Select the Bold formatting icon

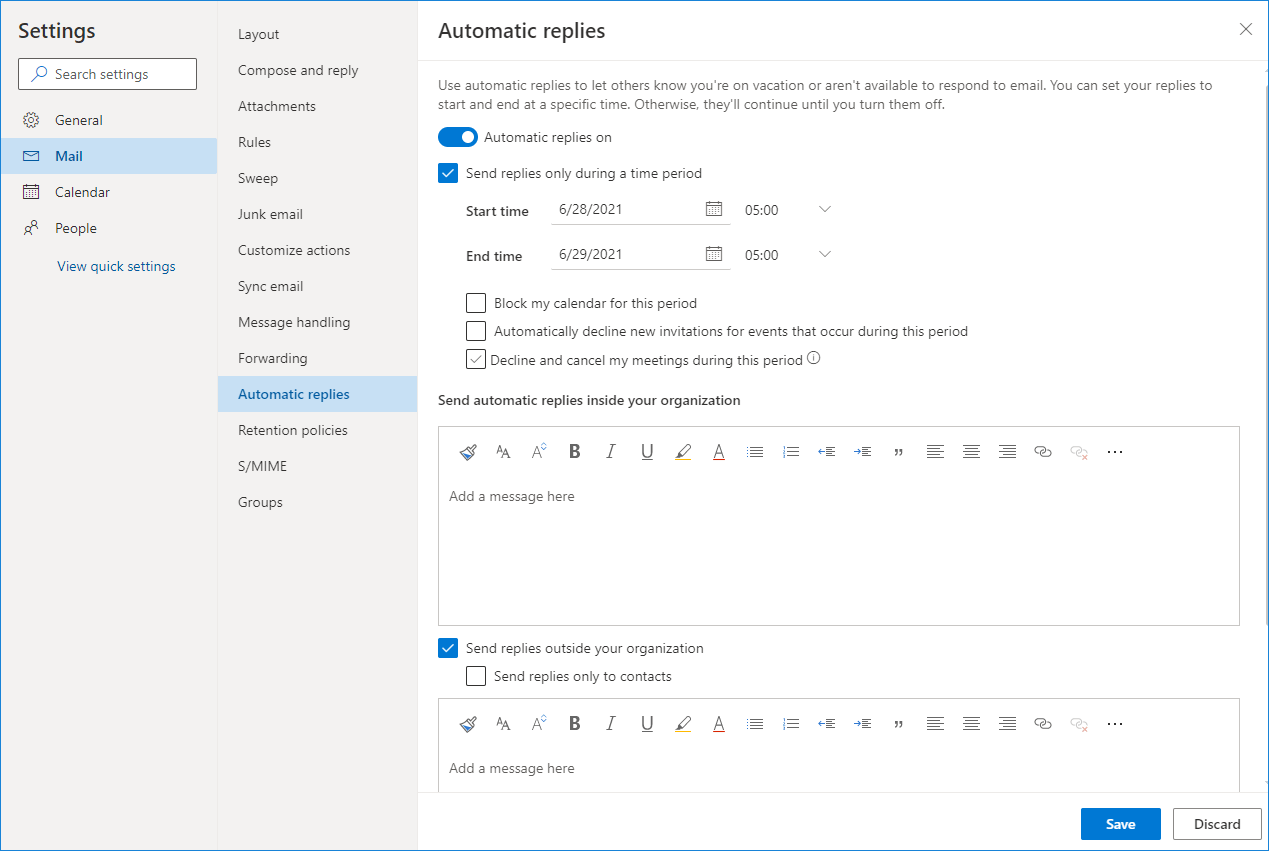click(575, 451)
